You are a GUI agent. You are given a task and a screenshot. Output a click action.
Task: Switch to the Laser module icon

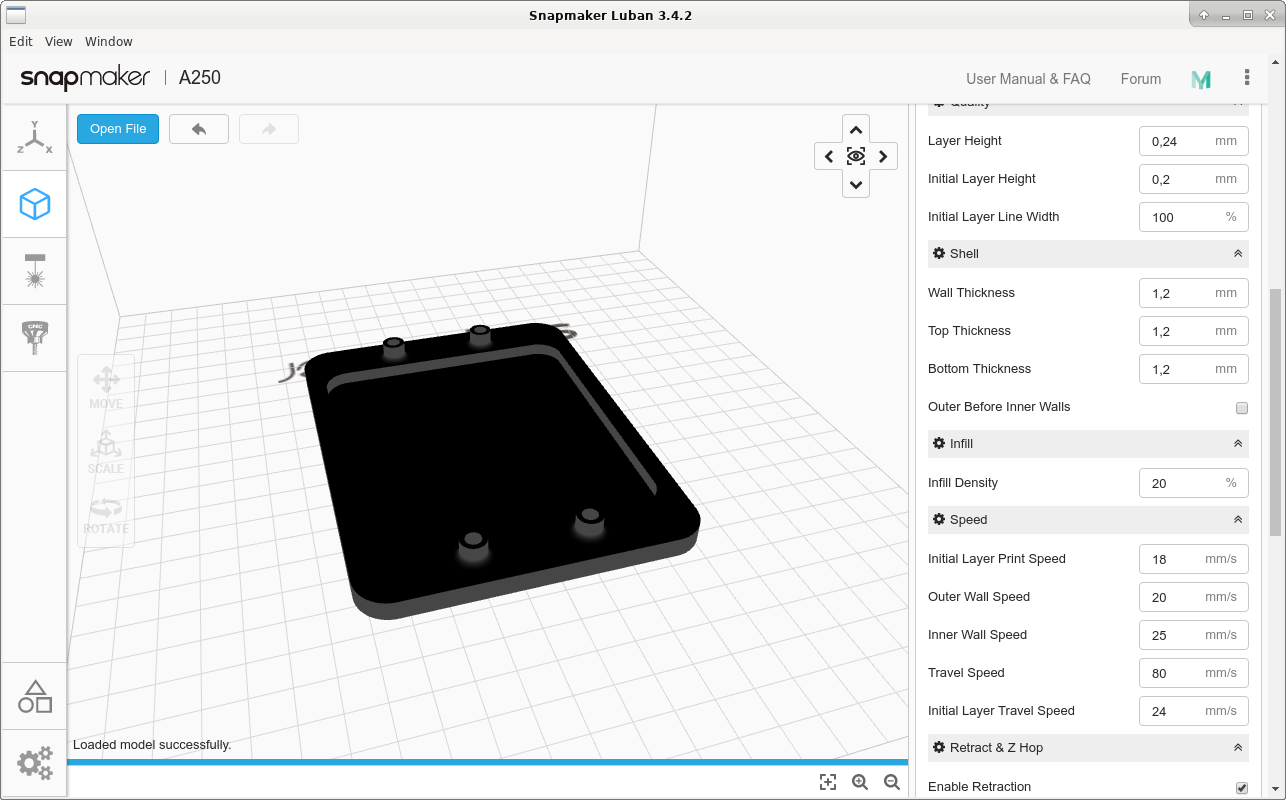pyautogui.click(x=35, y=271)
